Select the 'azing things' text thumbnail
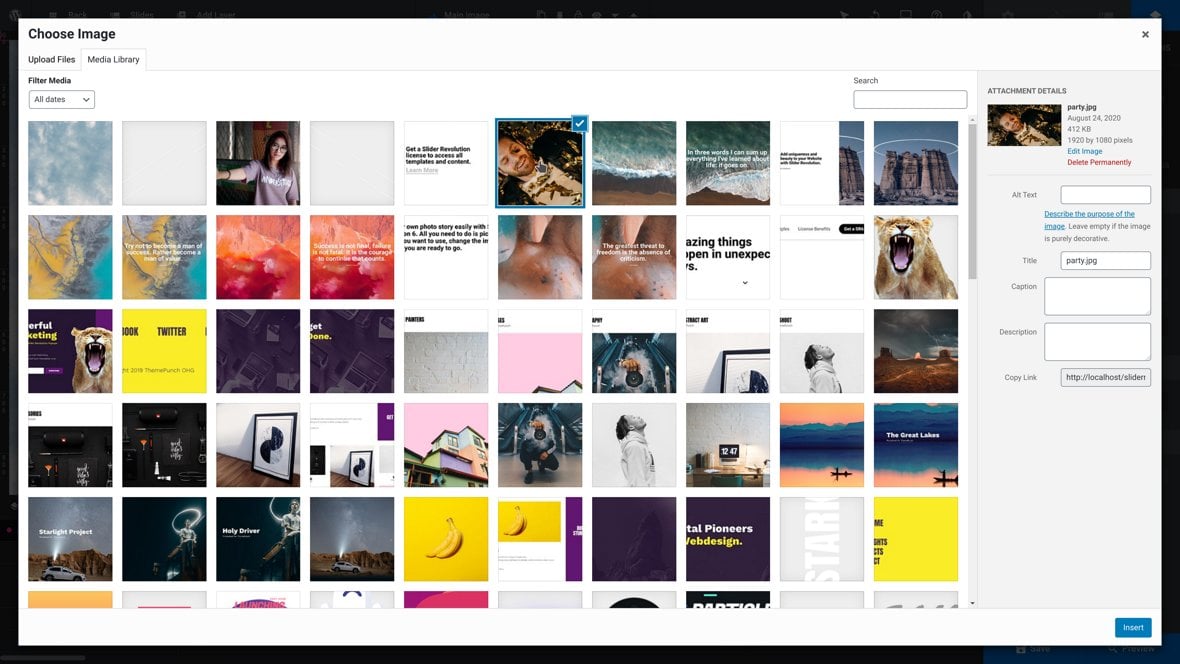The width and height of the screenshot is (1180, 664). (728, 257)
